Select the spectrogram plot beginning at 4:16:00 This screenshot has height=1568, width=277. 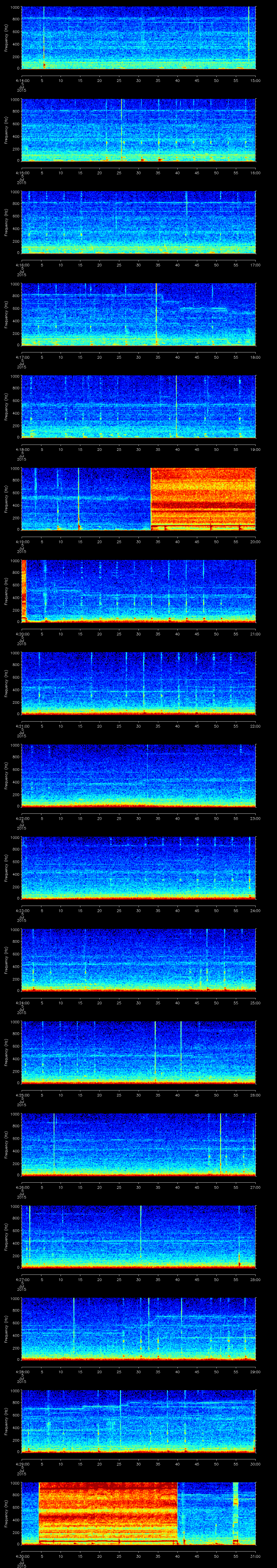click(x=139, y=222)
